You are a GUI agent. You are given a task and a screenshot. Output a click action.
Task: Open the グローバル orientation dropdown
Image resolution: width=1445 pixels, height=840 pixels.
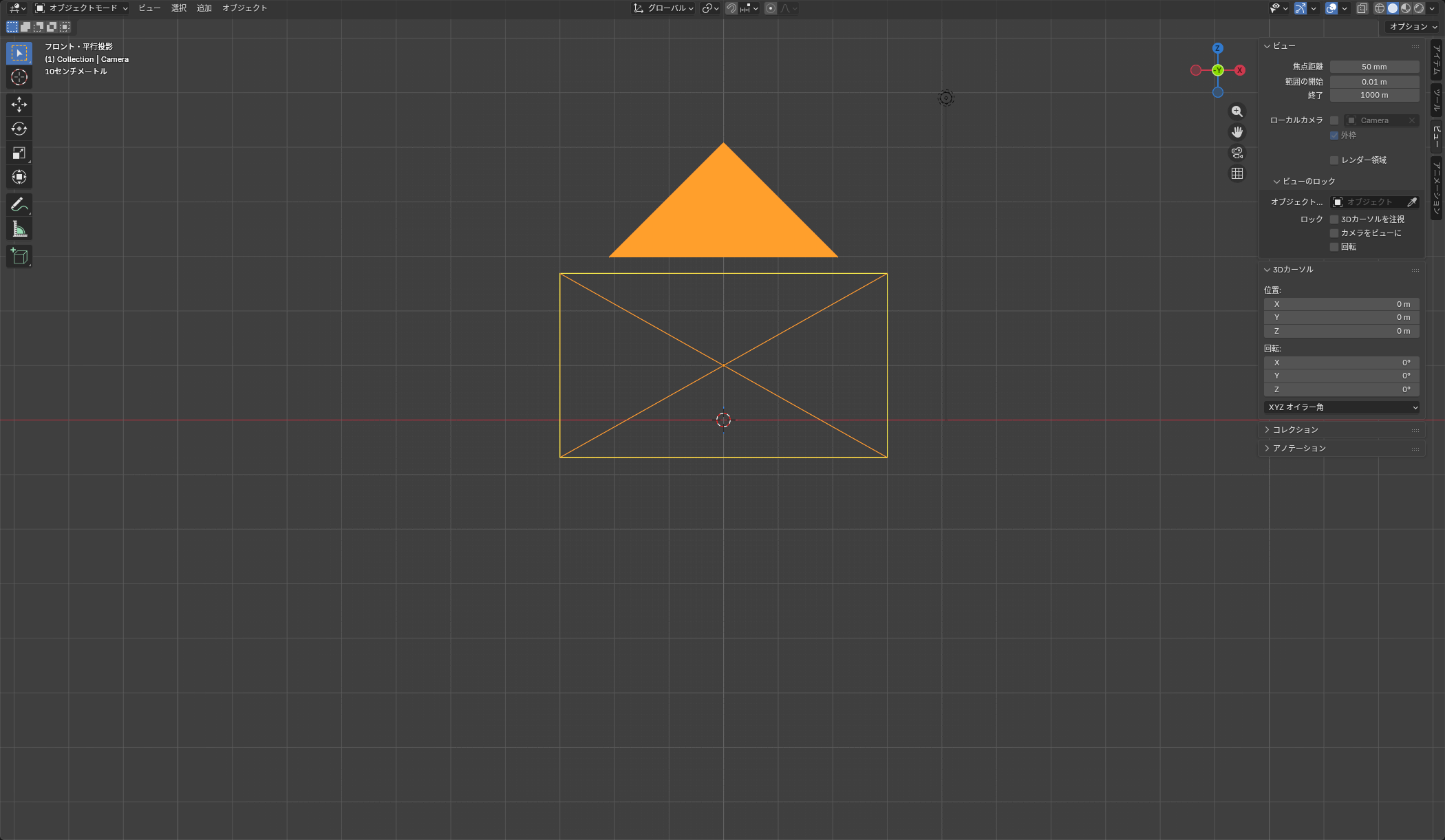tap(663, 8)
